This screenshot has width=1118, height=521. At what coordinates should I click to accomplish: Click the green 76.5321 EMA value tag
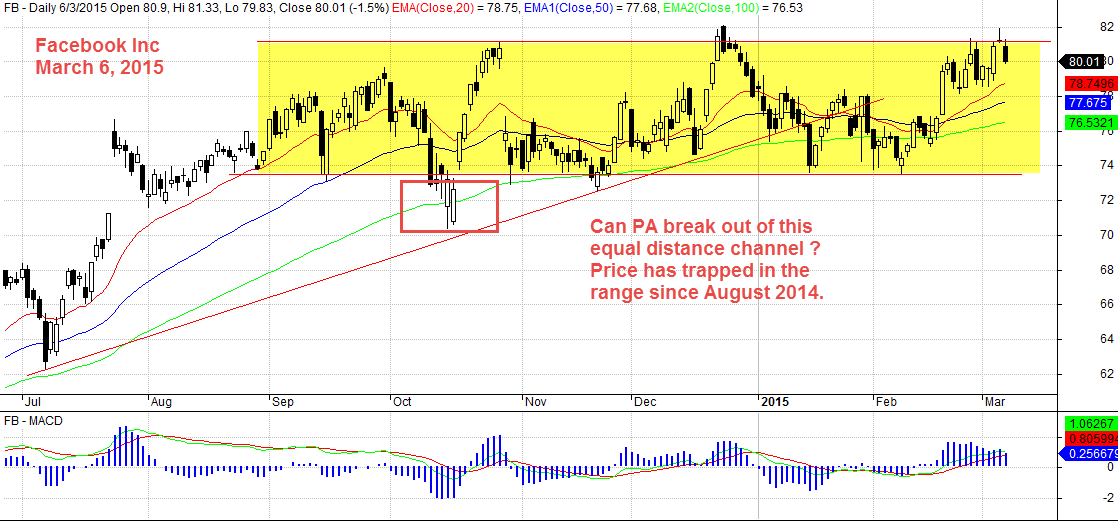[1089, 123]
